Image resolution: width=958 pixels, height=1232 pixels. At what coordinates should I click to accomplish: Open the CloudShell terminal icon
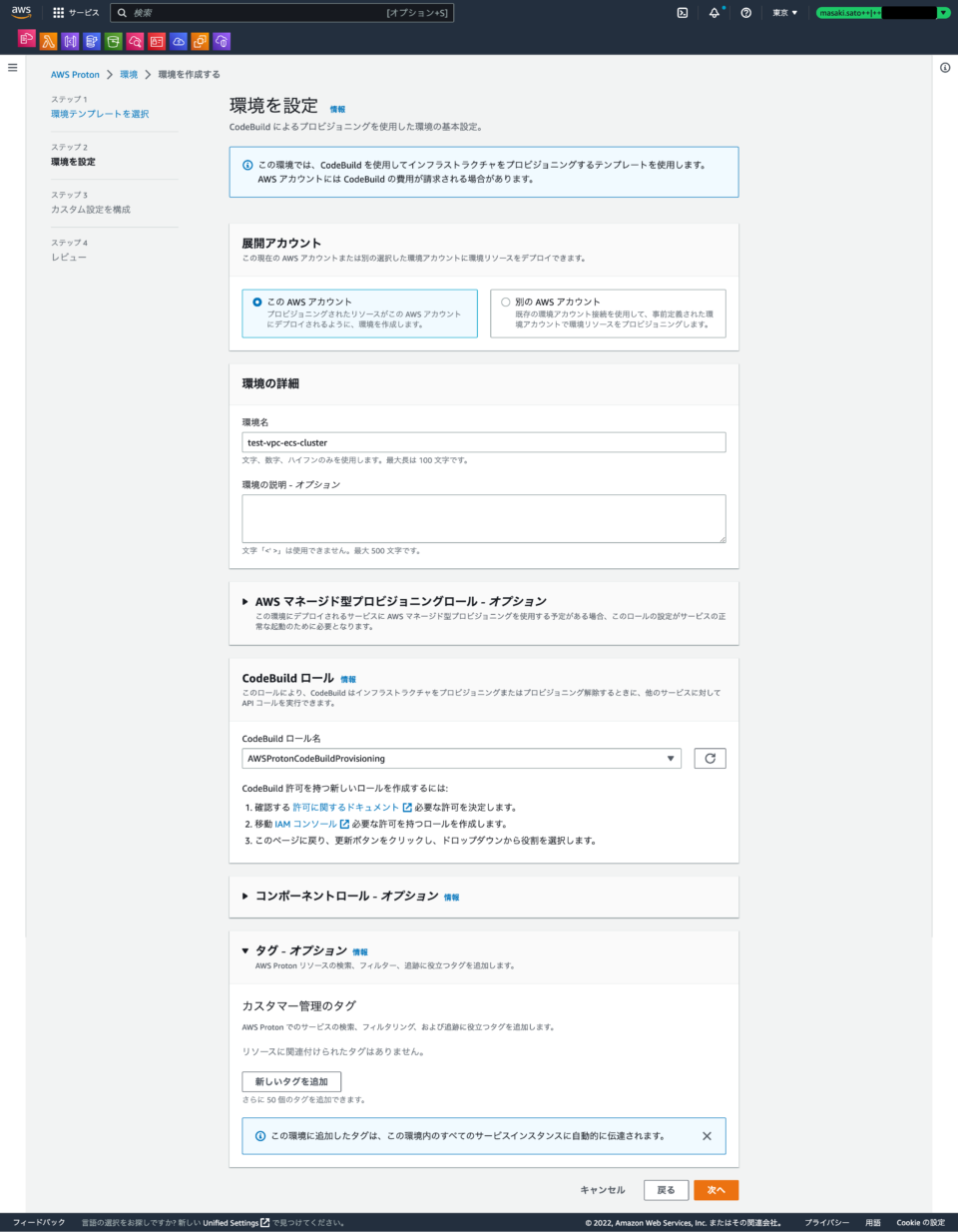pyautogui.click(x=683, y=13)
